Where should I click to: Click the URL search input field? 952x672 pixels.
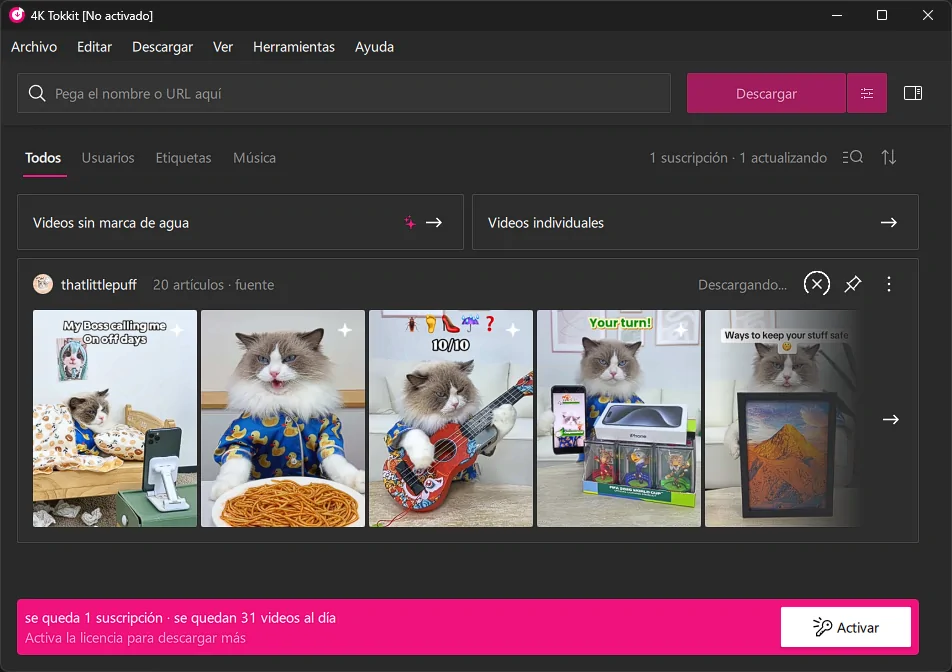344,93
